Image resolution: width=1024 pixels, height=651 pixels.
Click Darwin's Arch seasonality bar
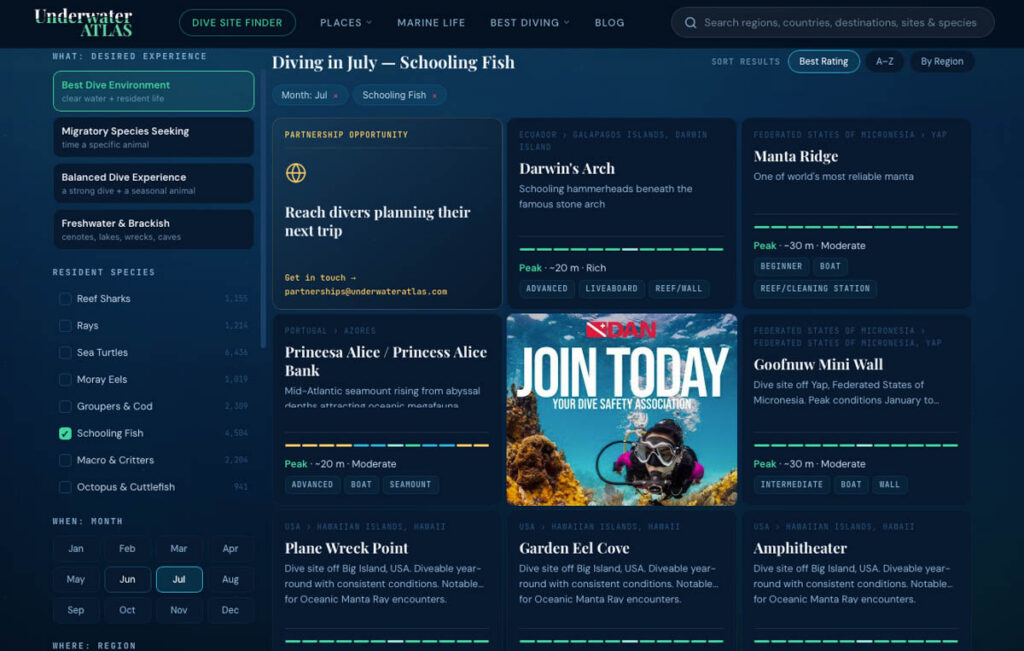click(621, 249)
